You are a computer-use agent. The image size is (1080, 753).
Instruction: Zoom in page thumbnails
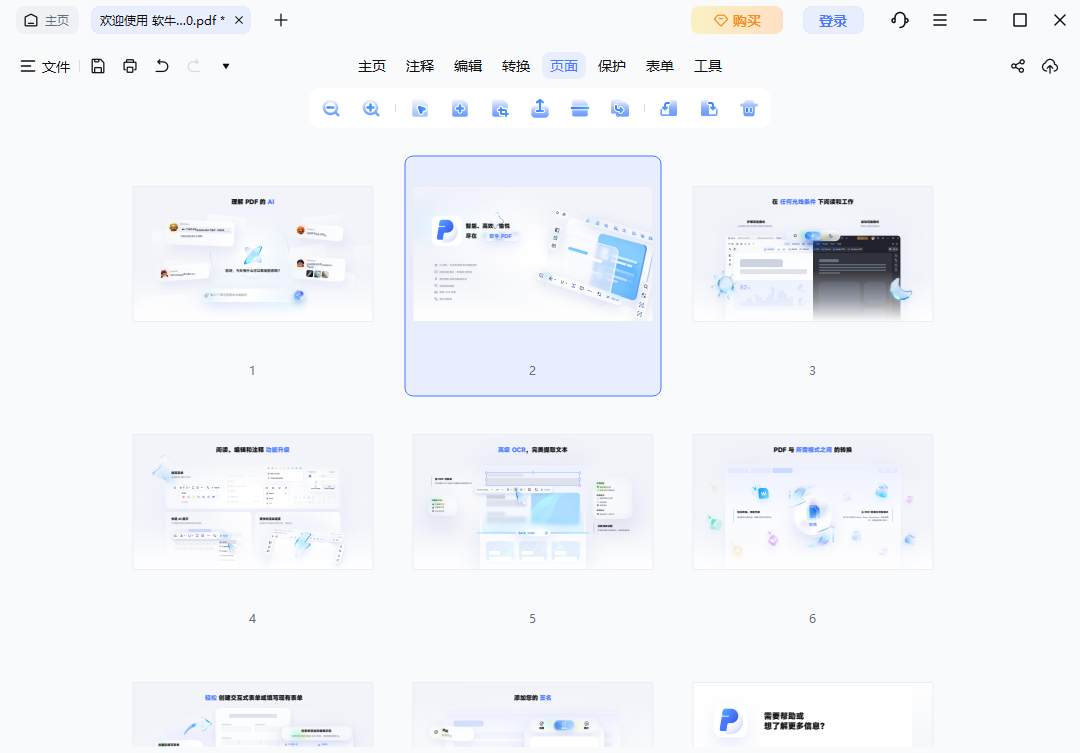(x=371, y=109)
